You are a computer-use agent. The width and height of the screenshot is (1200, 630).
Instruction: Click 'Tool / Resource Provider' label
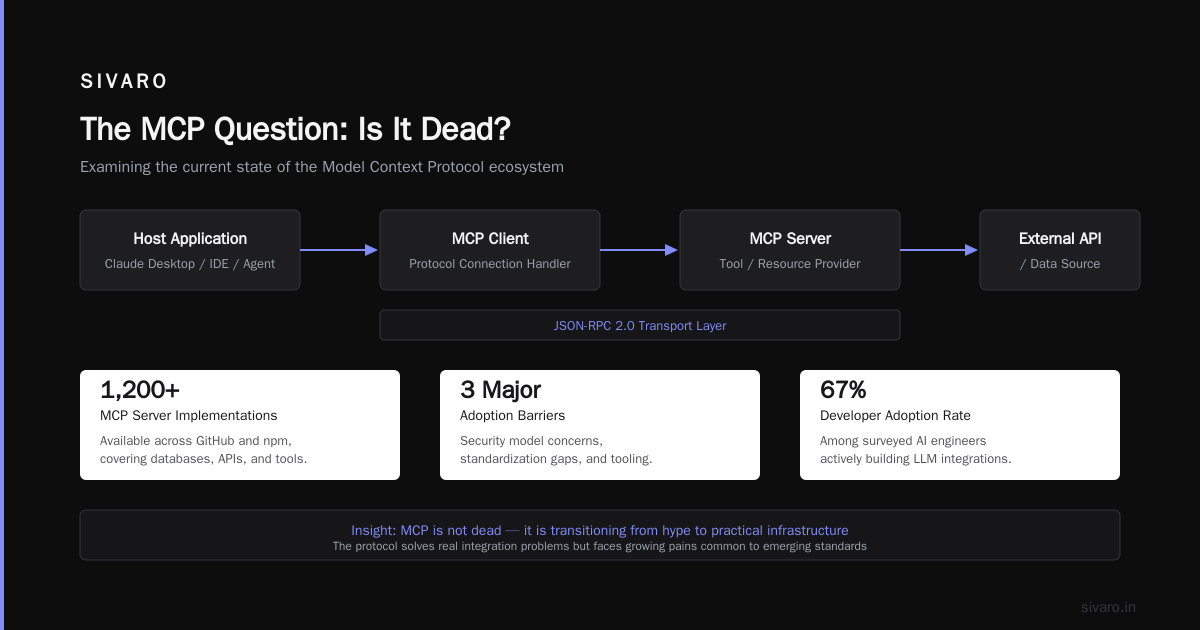pos(790,264)
